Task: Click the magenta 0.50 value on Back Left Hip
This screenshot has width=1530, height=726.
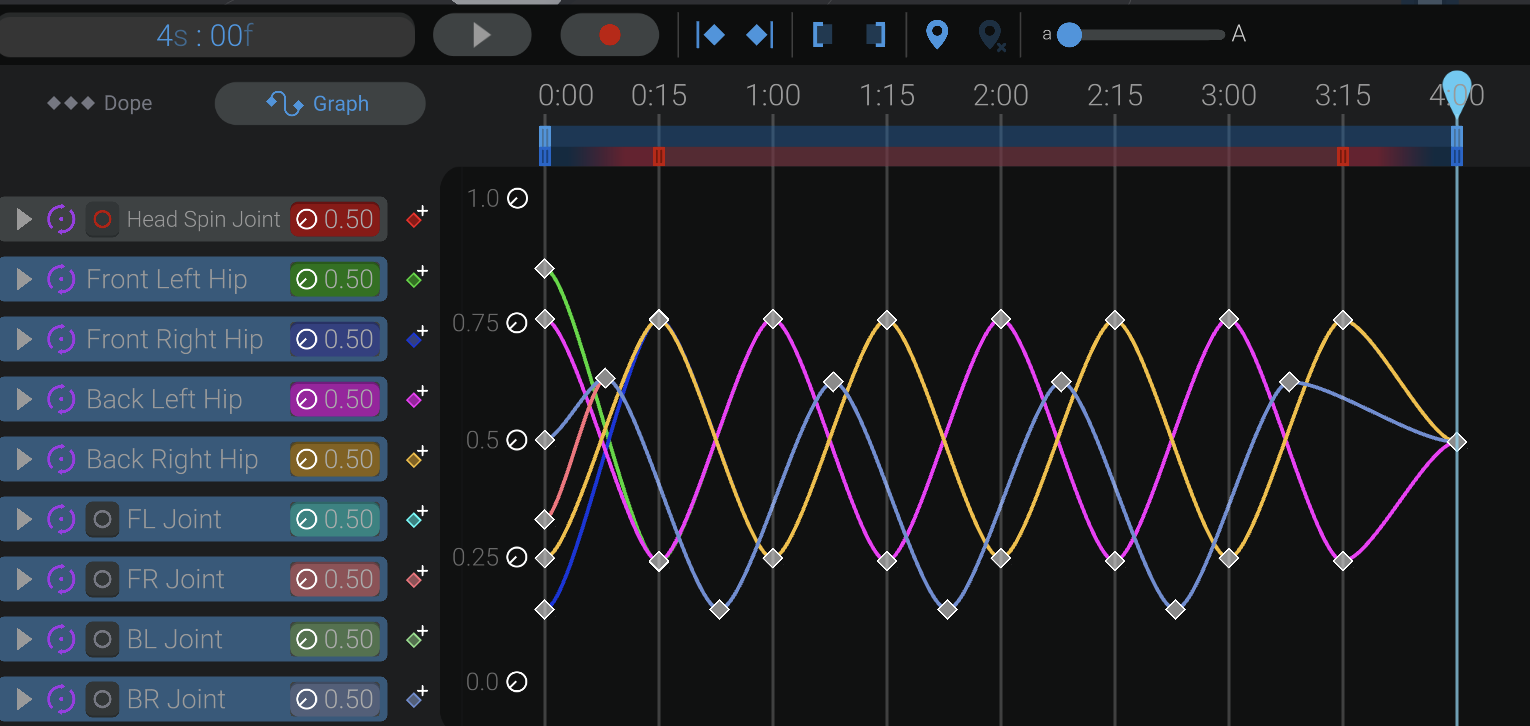Action: [333, 399]
